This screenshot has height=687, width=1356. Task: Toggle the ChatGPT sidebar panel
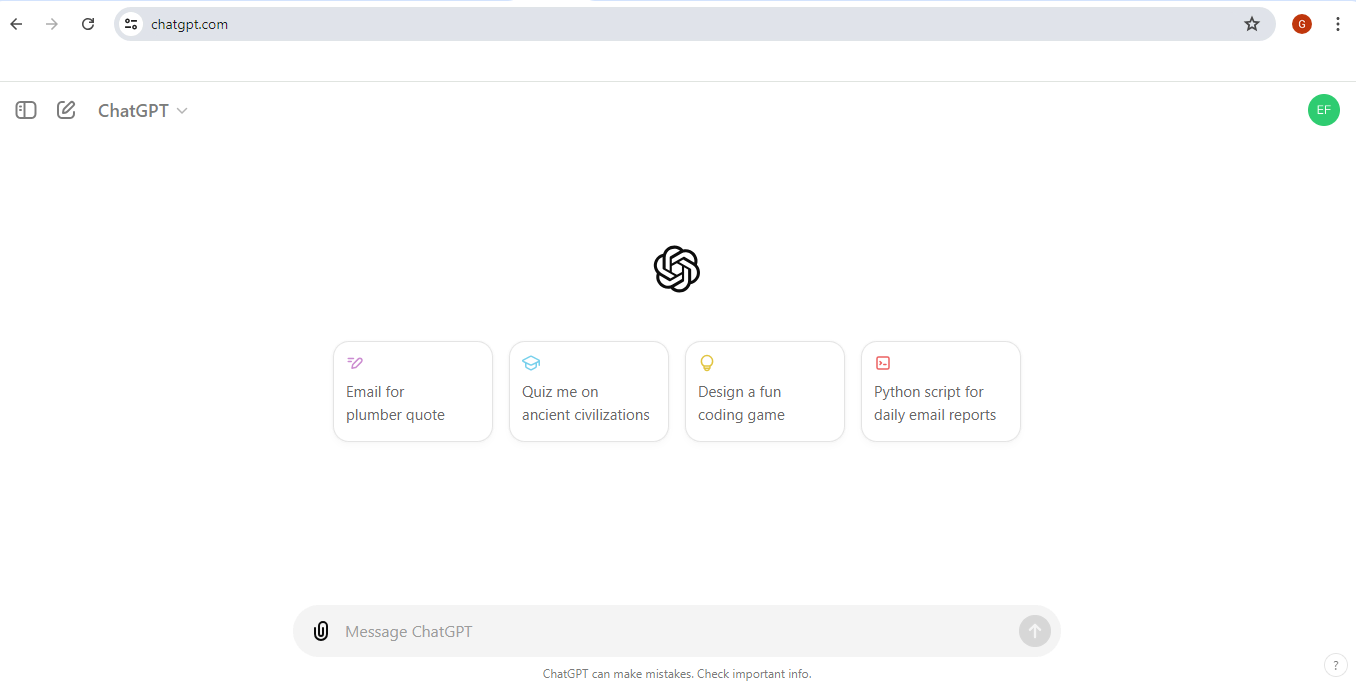click(26, 110)
